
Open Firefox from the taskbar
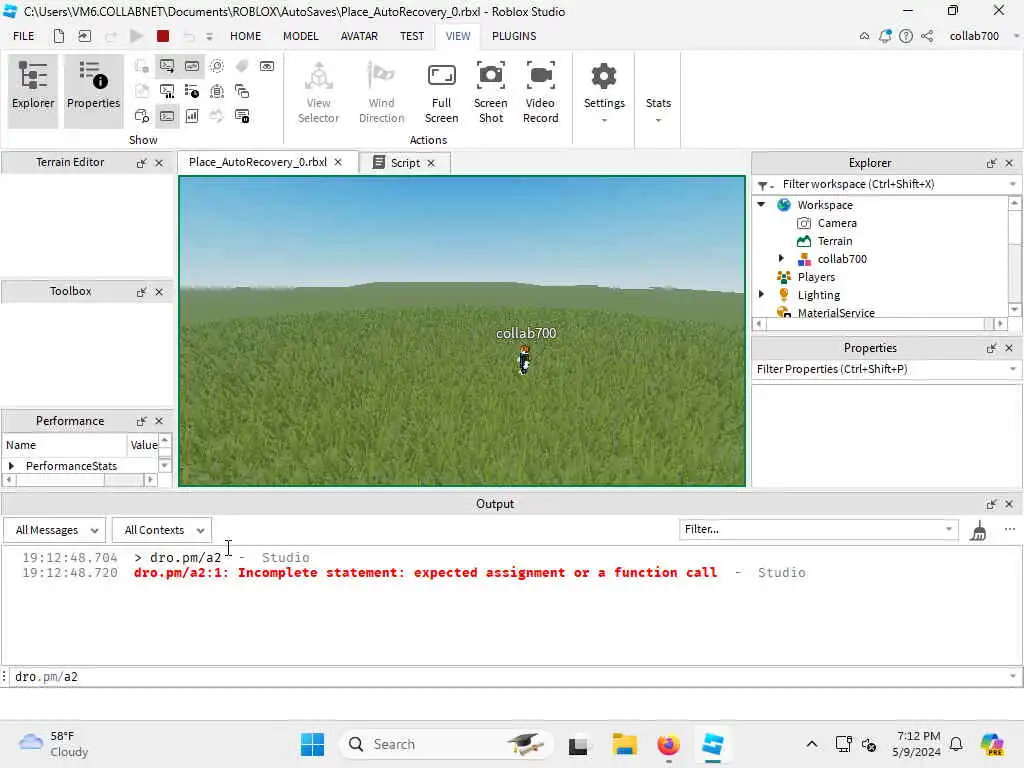[668, 744]
